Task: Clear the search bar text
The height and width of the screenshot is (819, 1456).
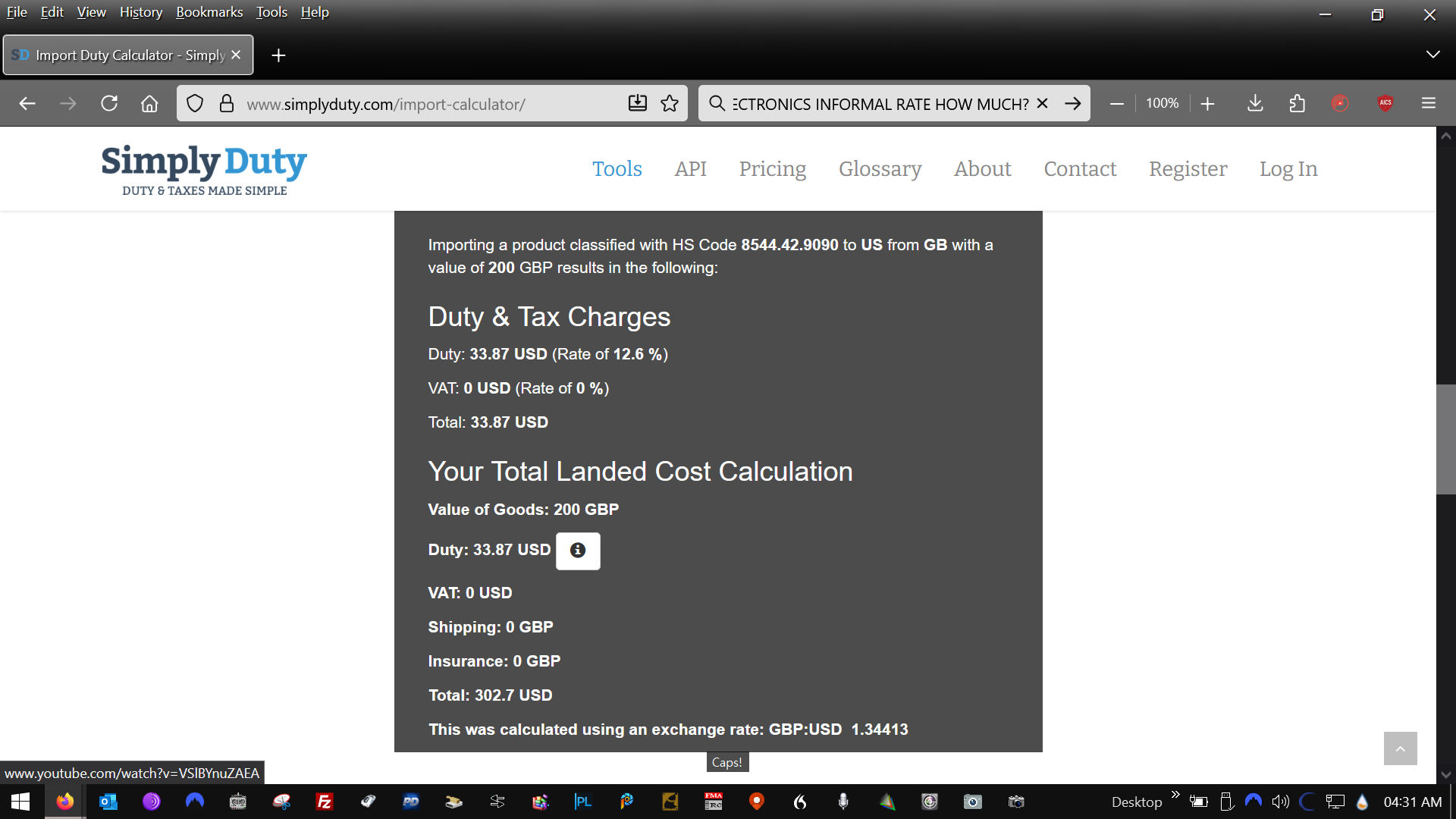Action: [1043, 104]
